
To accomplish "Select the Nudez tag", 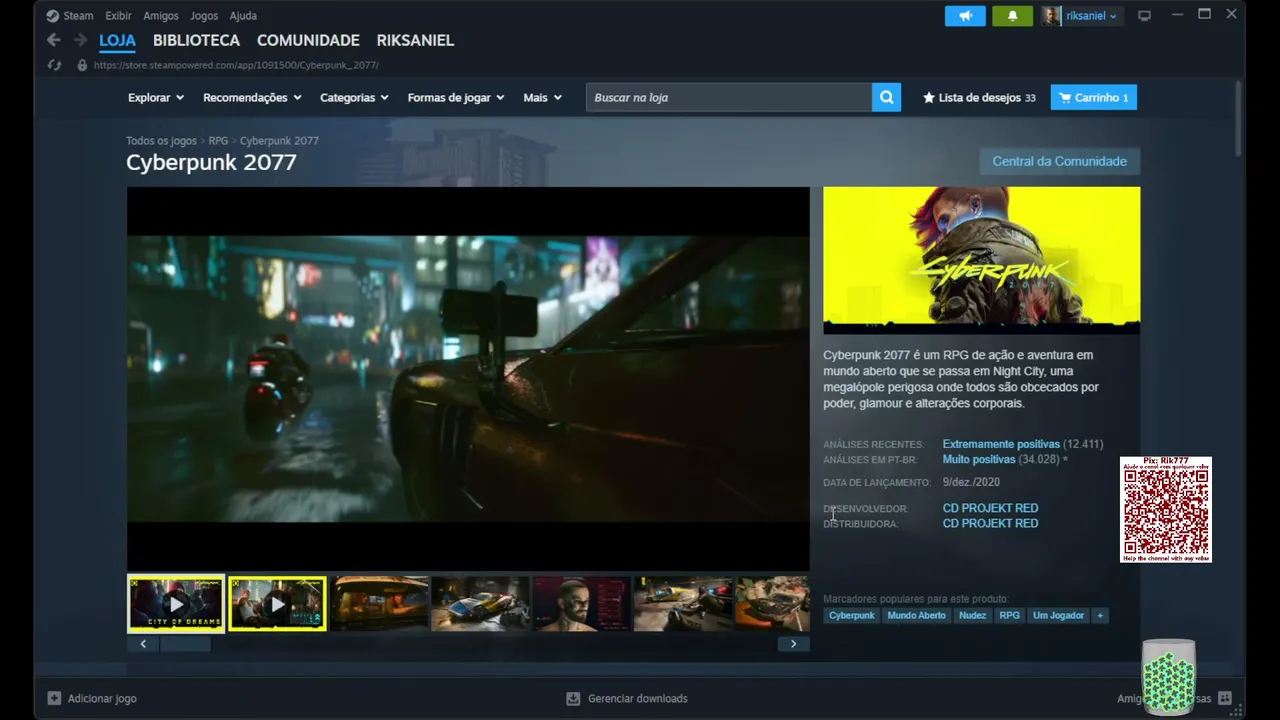I will [x=972, y=616].
